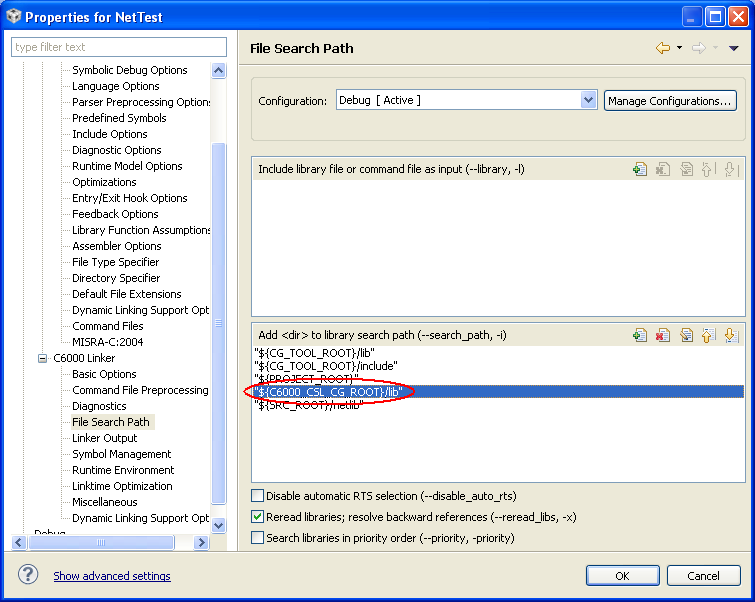Delete the selected search path entry
This screenshot has height=602, width=755.
663,335
